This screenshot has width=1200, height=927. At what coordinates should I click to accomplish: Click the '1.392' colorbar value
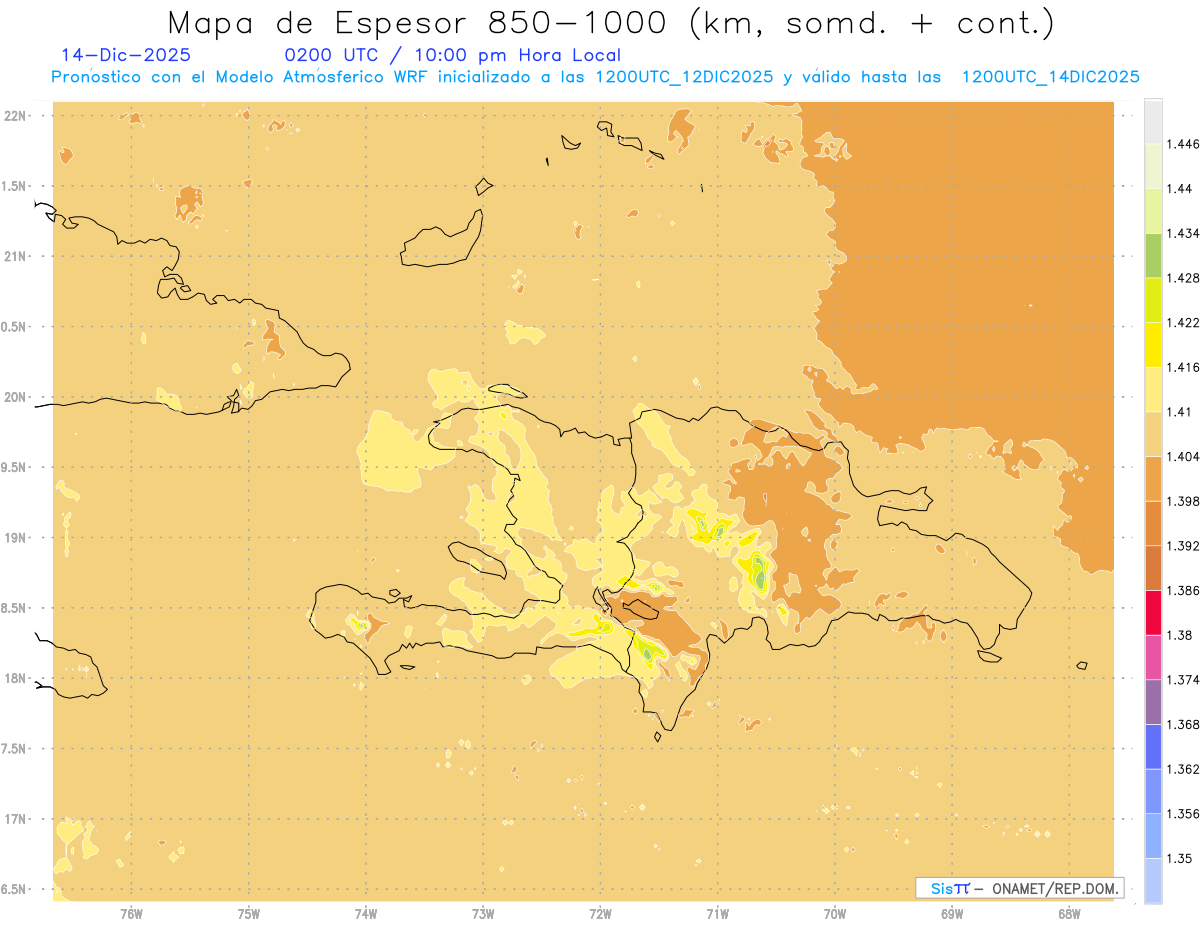pos(1184,546)
